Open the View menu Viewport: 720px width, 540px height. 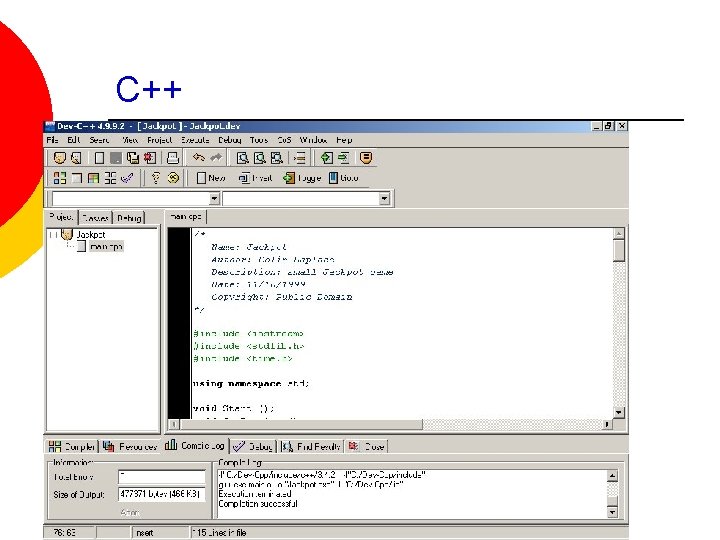click(130, 140)
